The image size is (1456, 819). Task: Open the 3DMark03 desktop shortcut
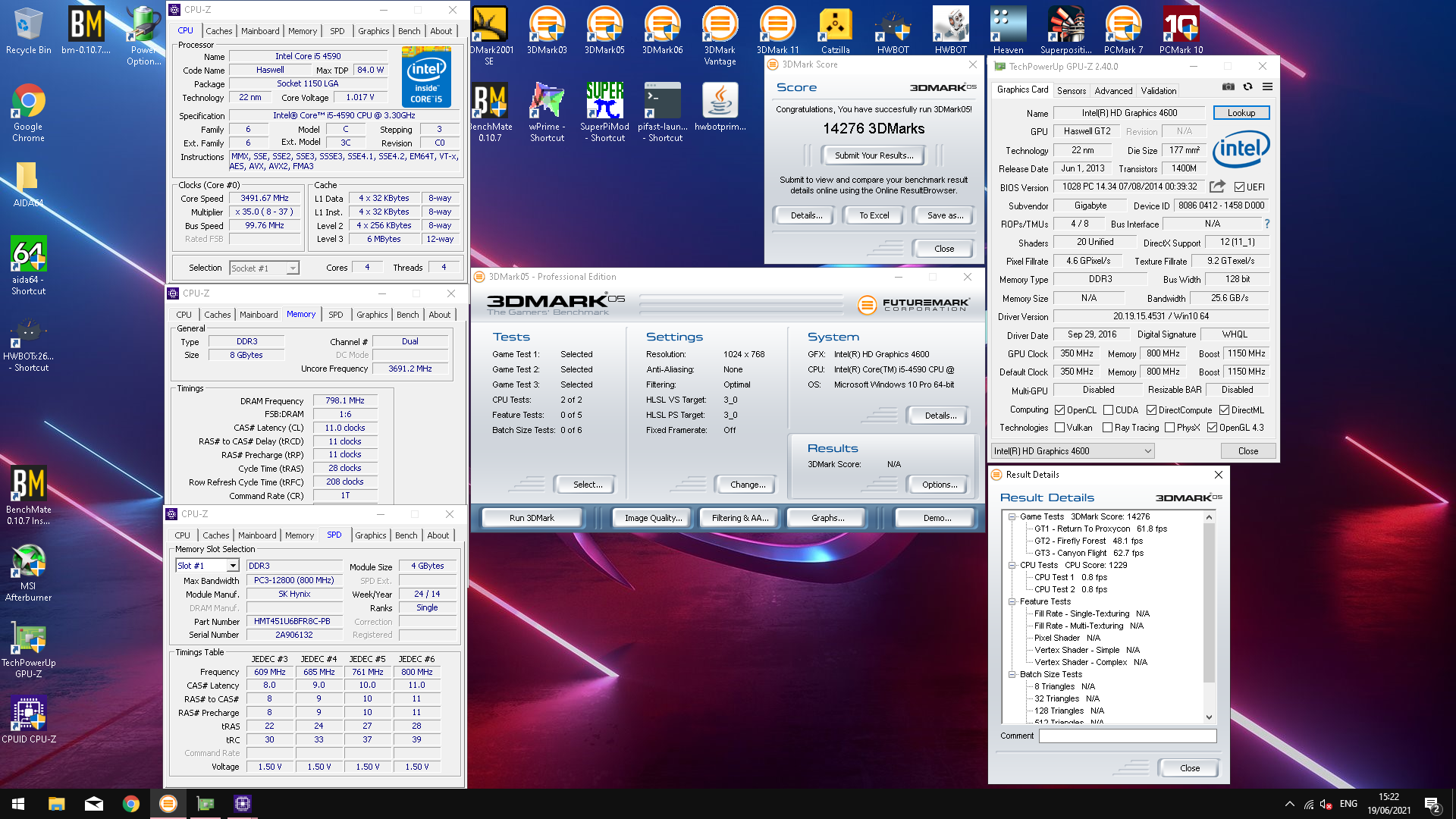(547, 30)
